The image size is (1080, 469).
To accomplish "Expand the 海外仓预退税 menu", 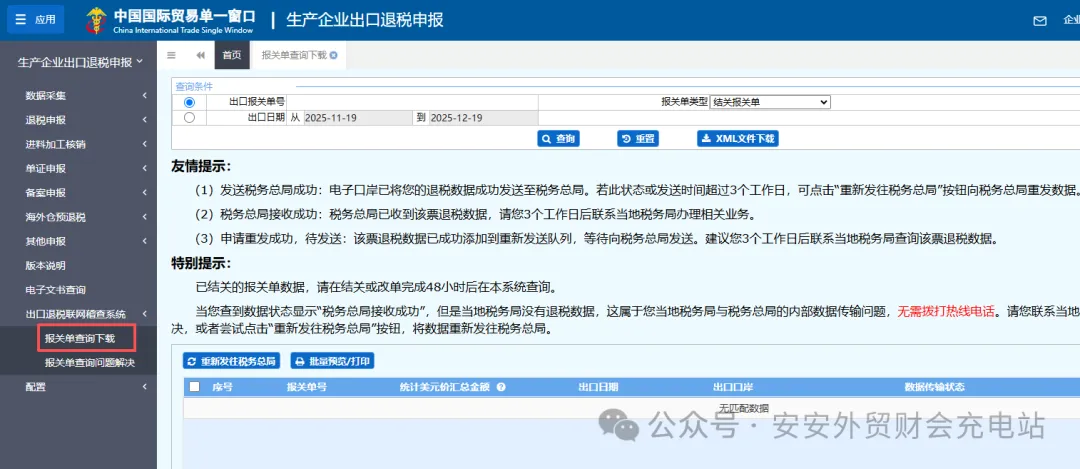I will tap(79, 217).
